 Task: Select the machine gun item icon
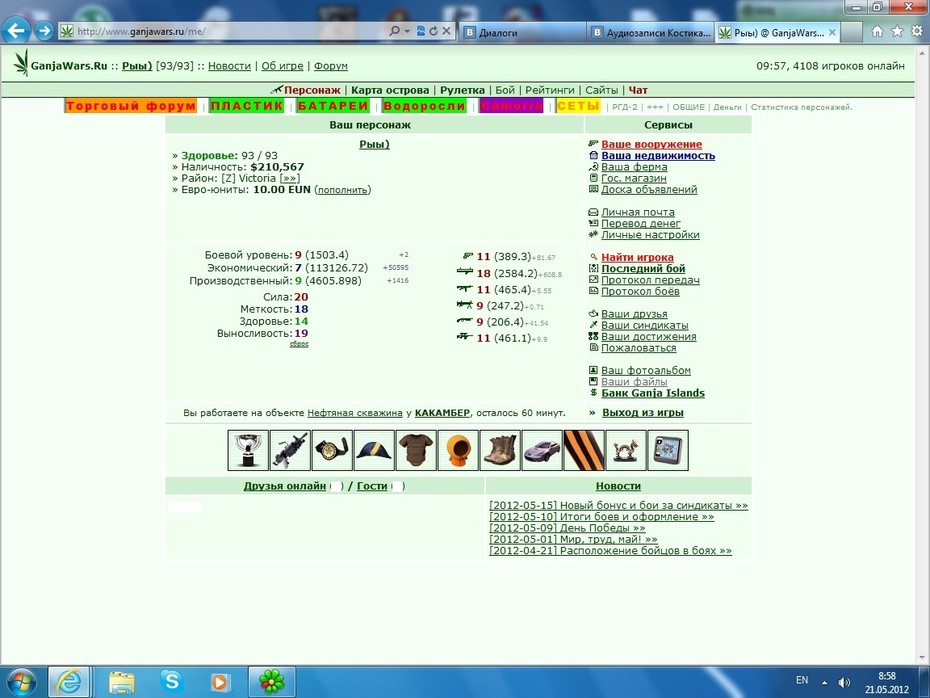(x=290, y=451)
